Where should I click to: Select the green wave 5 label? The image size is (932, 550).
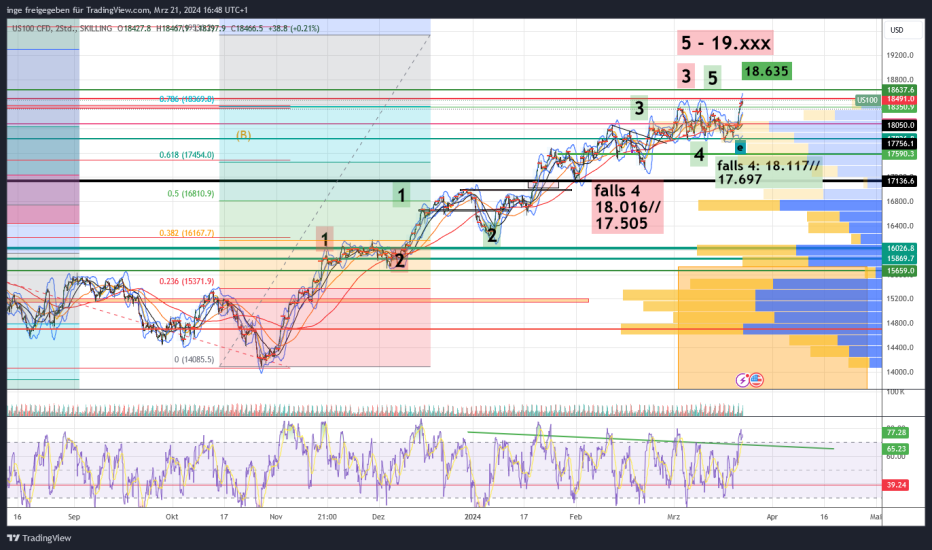pyautogui.click(x=712, y=77)
